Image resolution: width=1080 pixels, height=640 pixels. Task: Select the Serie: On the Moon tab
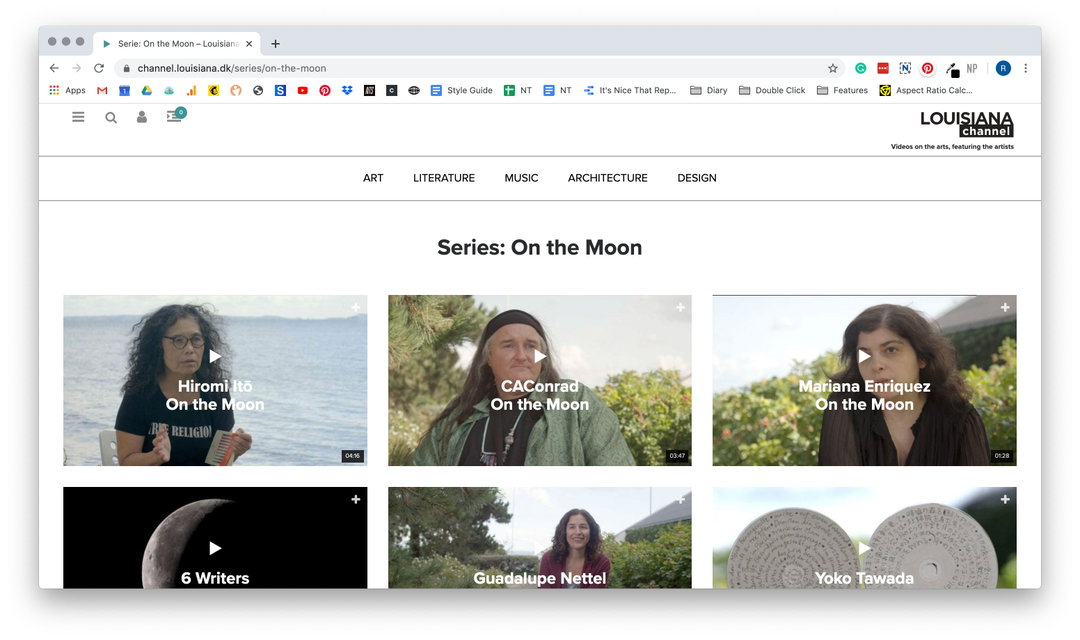click(x=176, y=43)
